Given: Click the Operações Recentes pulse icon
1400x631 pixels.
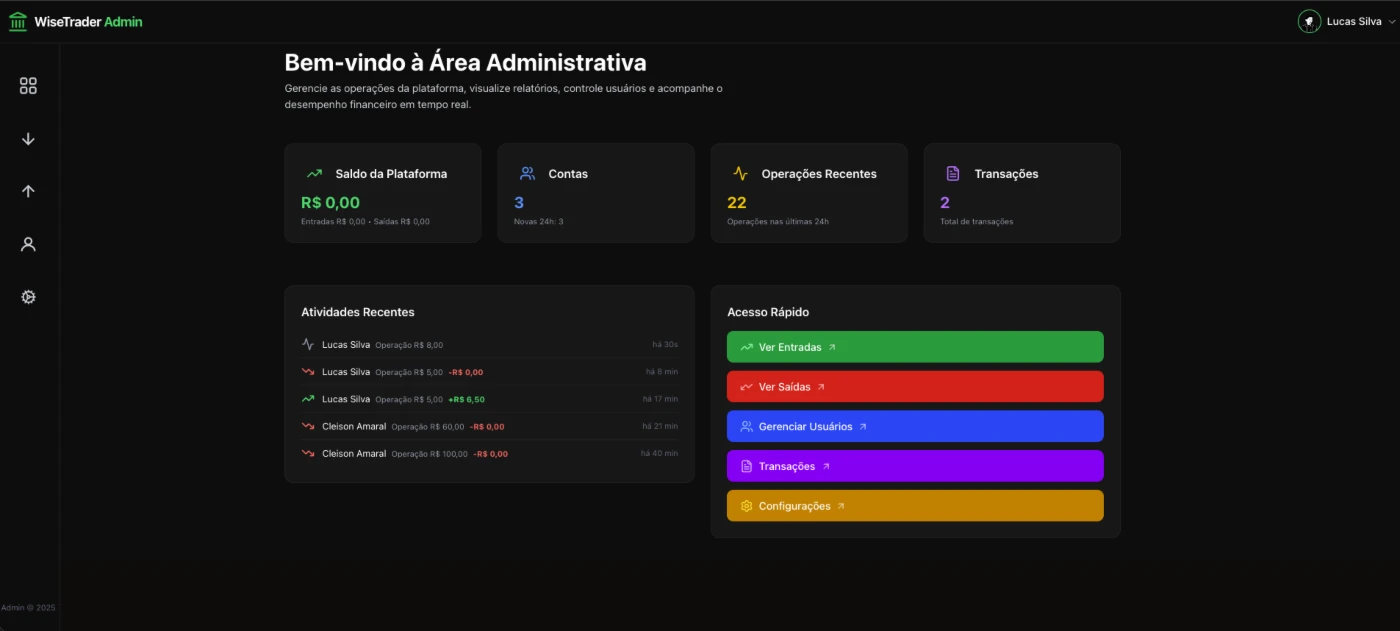Looking at the screenshot, I should point(740,174).
